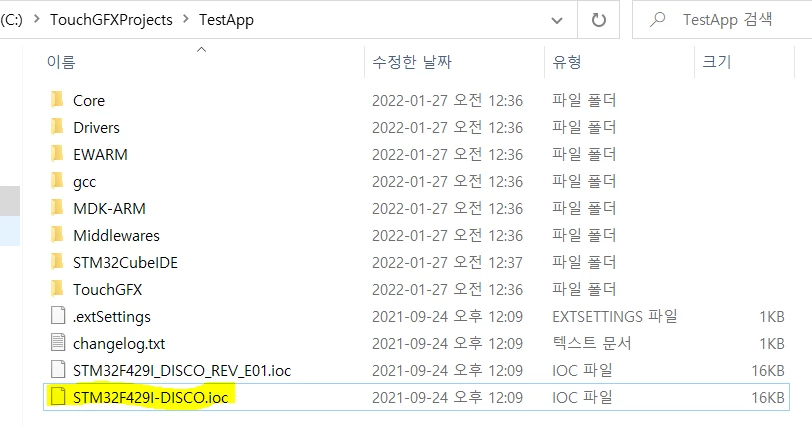The height and width of the screenshot is (427, 812).
Task: Click the TestApp breadcrumb segment
Action: [x=226, y=20]
